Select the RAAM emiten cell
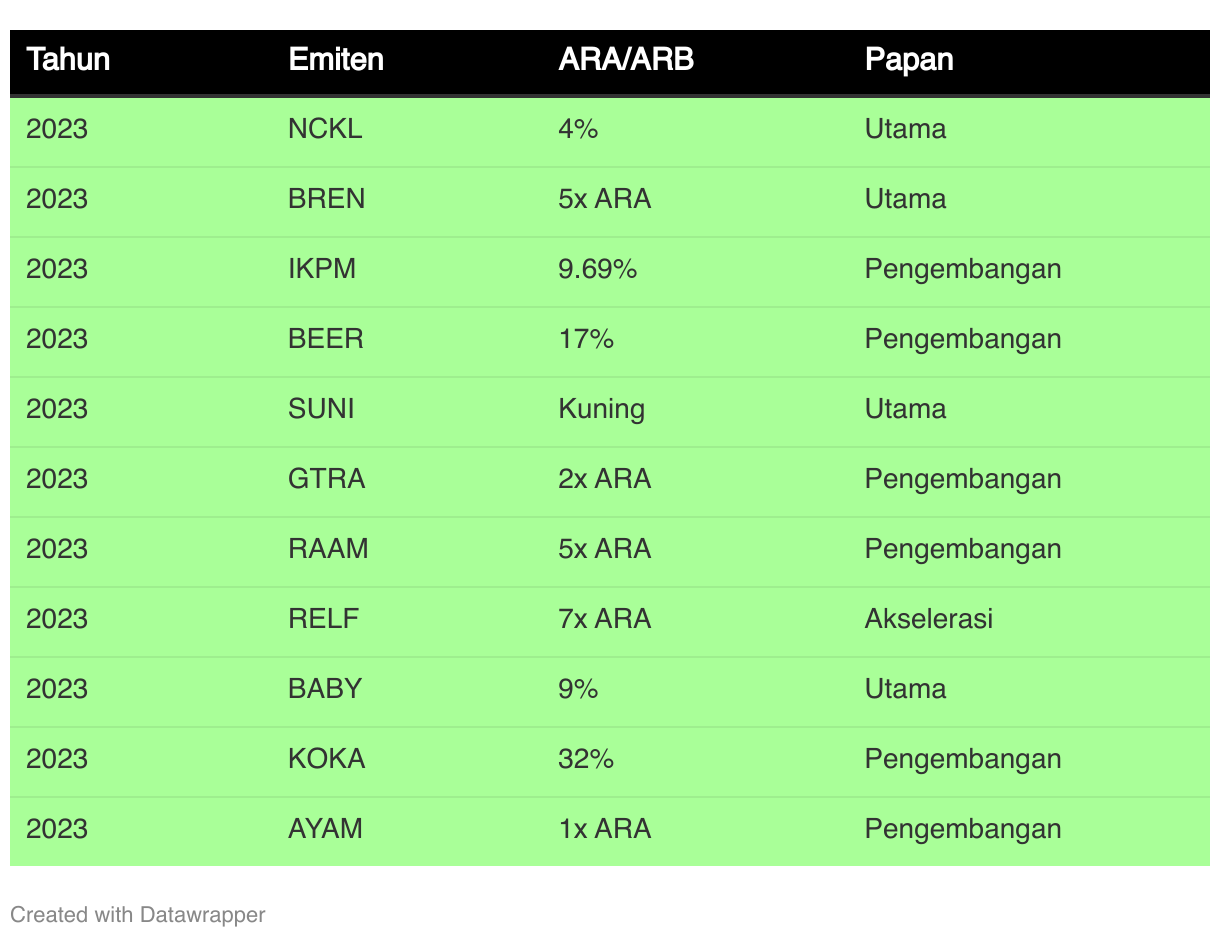 [x=328, y=549]
